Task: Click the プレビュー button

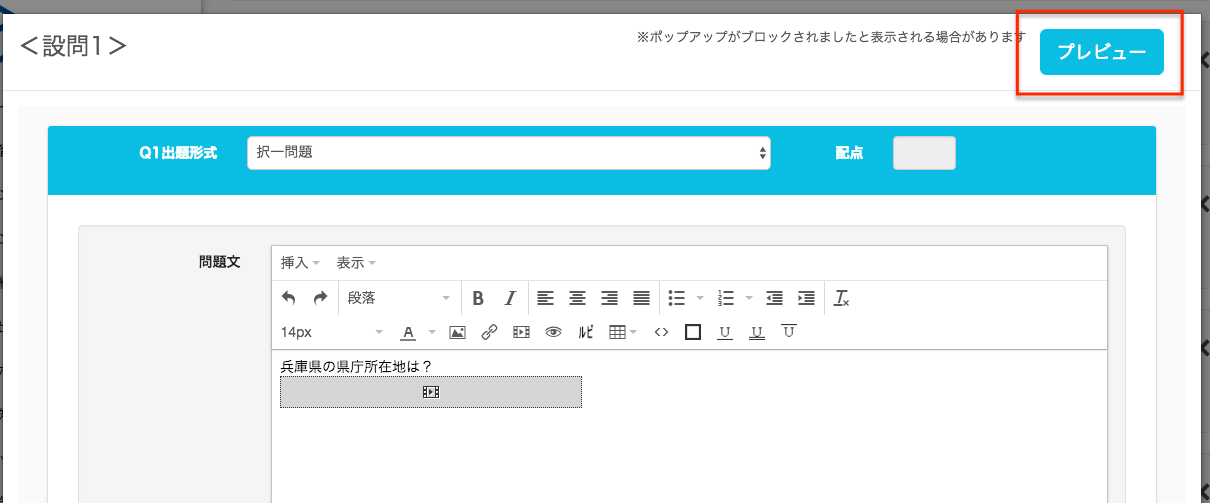Action: [1101, 53]
